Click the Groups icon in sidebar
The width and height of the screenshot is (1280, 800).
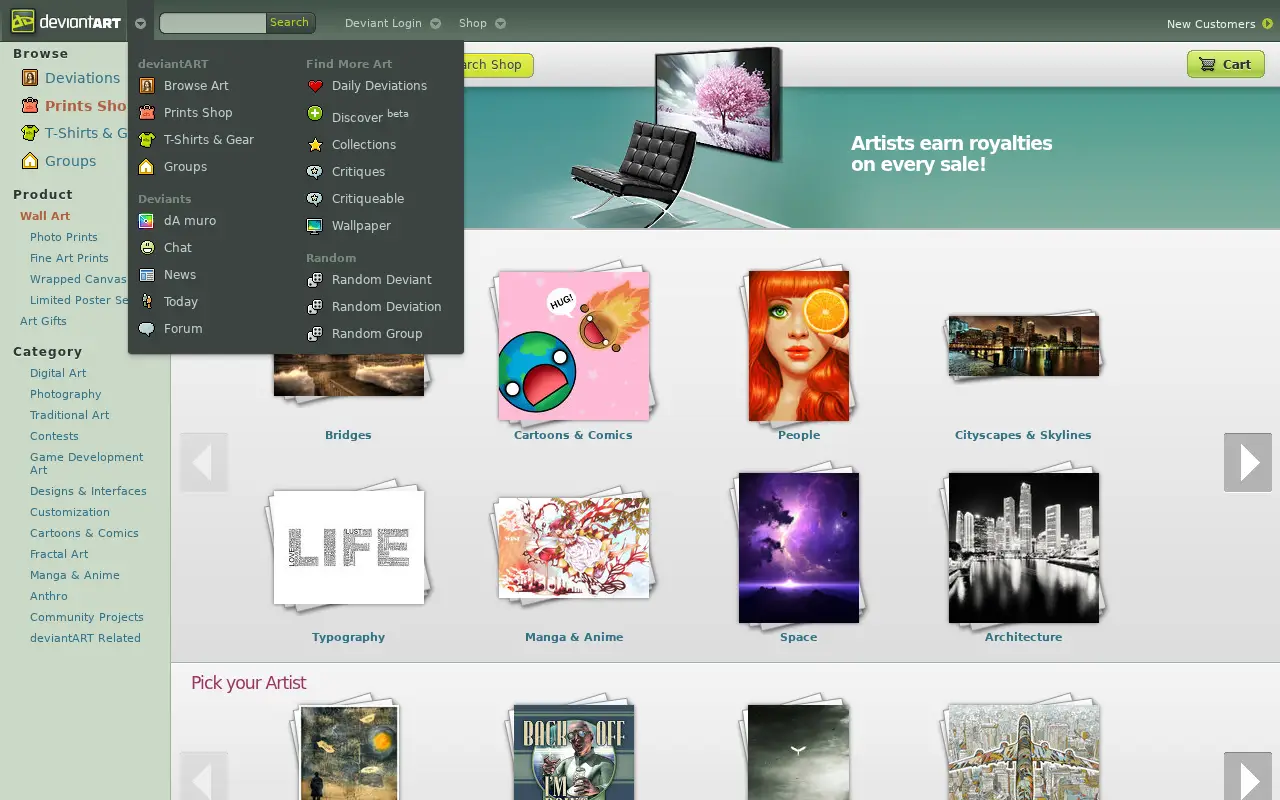point(30,161)
